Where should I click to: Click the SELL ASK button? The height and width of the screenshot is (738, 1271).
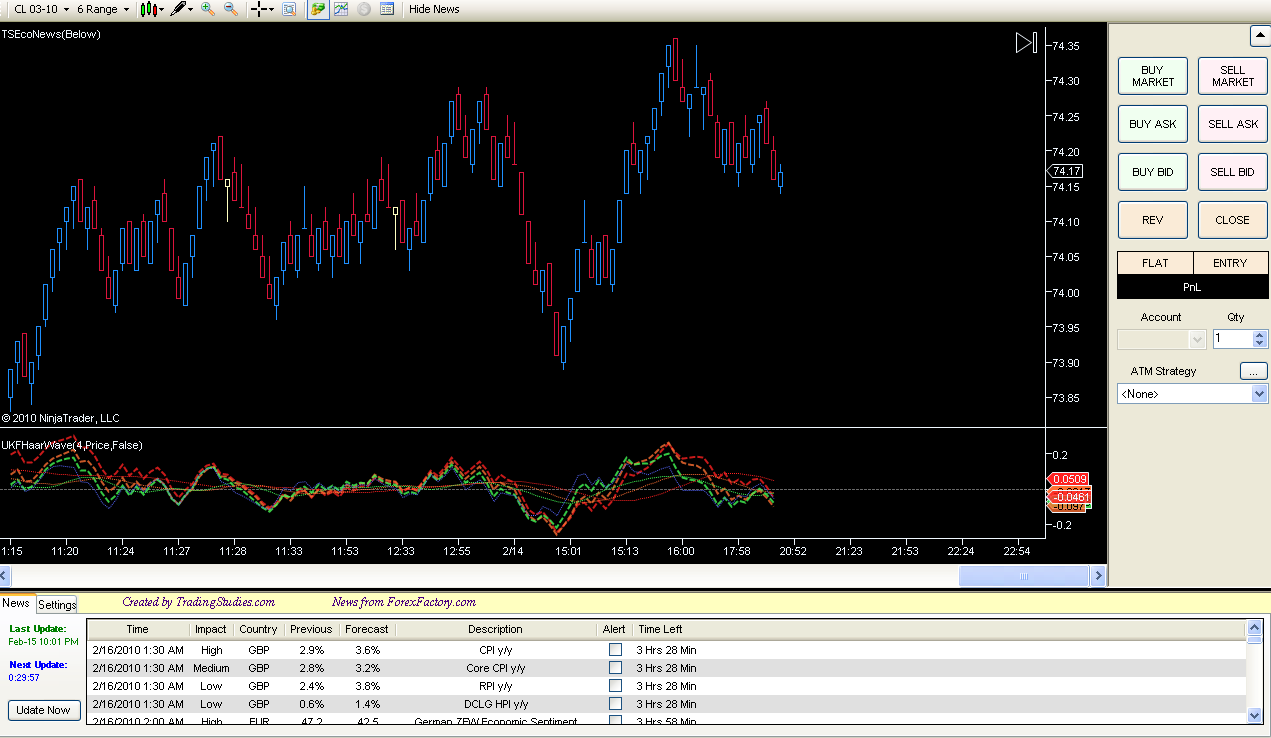point(1233,124)
